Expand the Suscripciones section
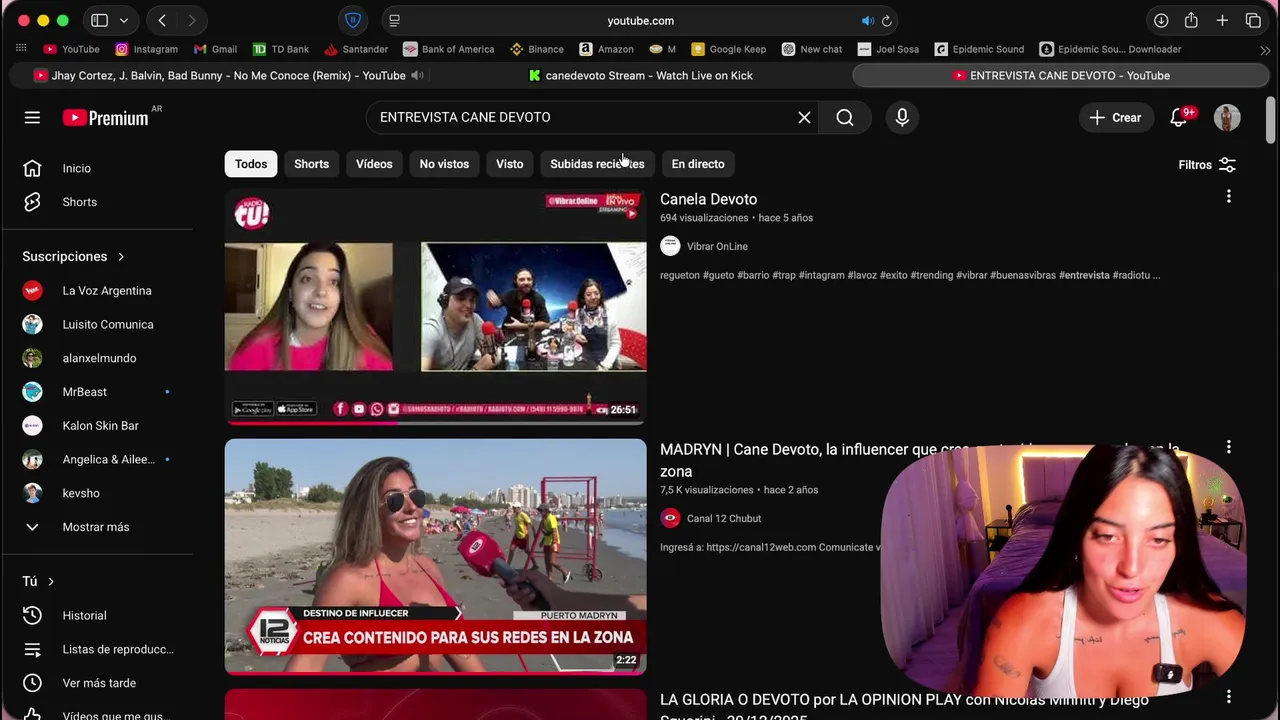The width and height of the screenshot is (1280, 720). [x=74, y=257]
